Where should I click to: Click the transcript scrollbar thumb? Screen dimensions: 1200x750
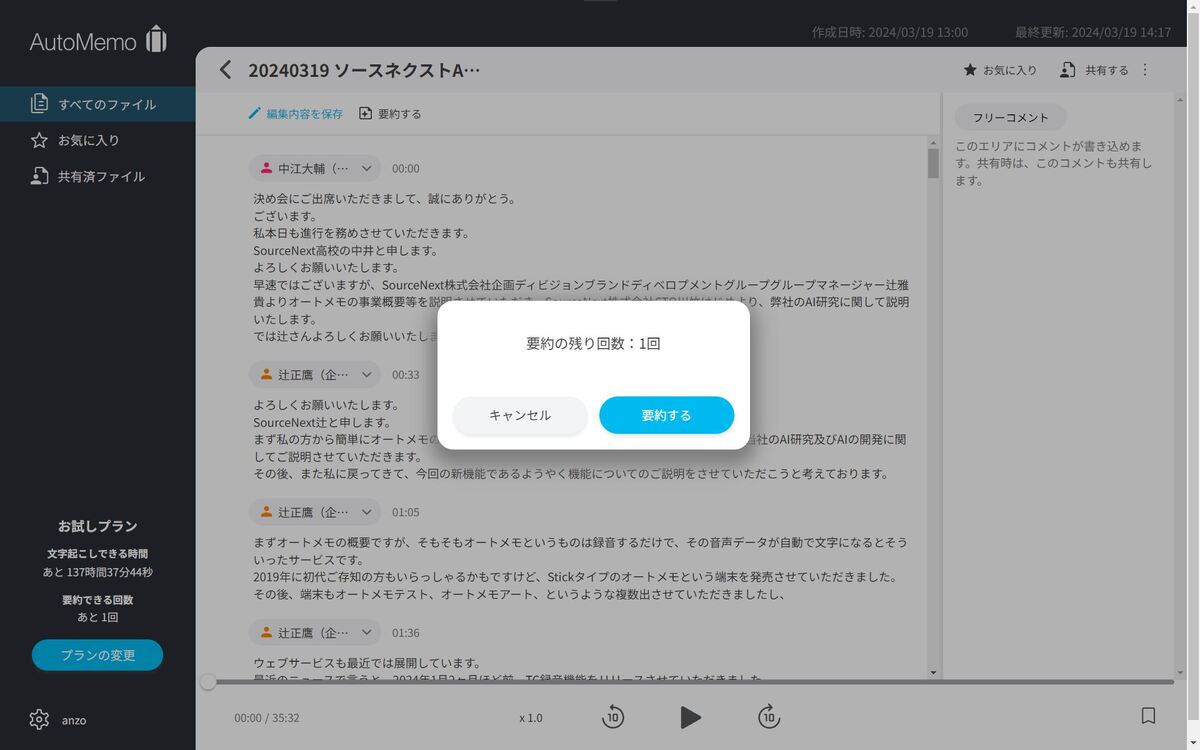933,163
